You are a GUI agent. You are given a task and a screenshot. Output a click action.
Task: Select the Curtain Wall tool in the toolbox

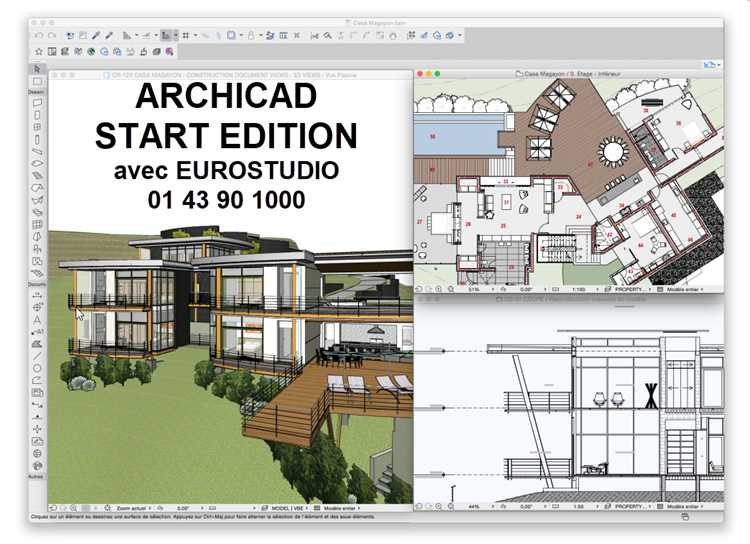[x=37, y=224]
